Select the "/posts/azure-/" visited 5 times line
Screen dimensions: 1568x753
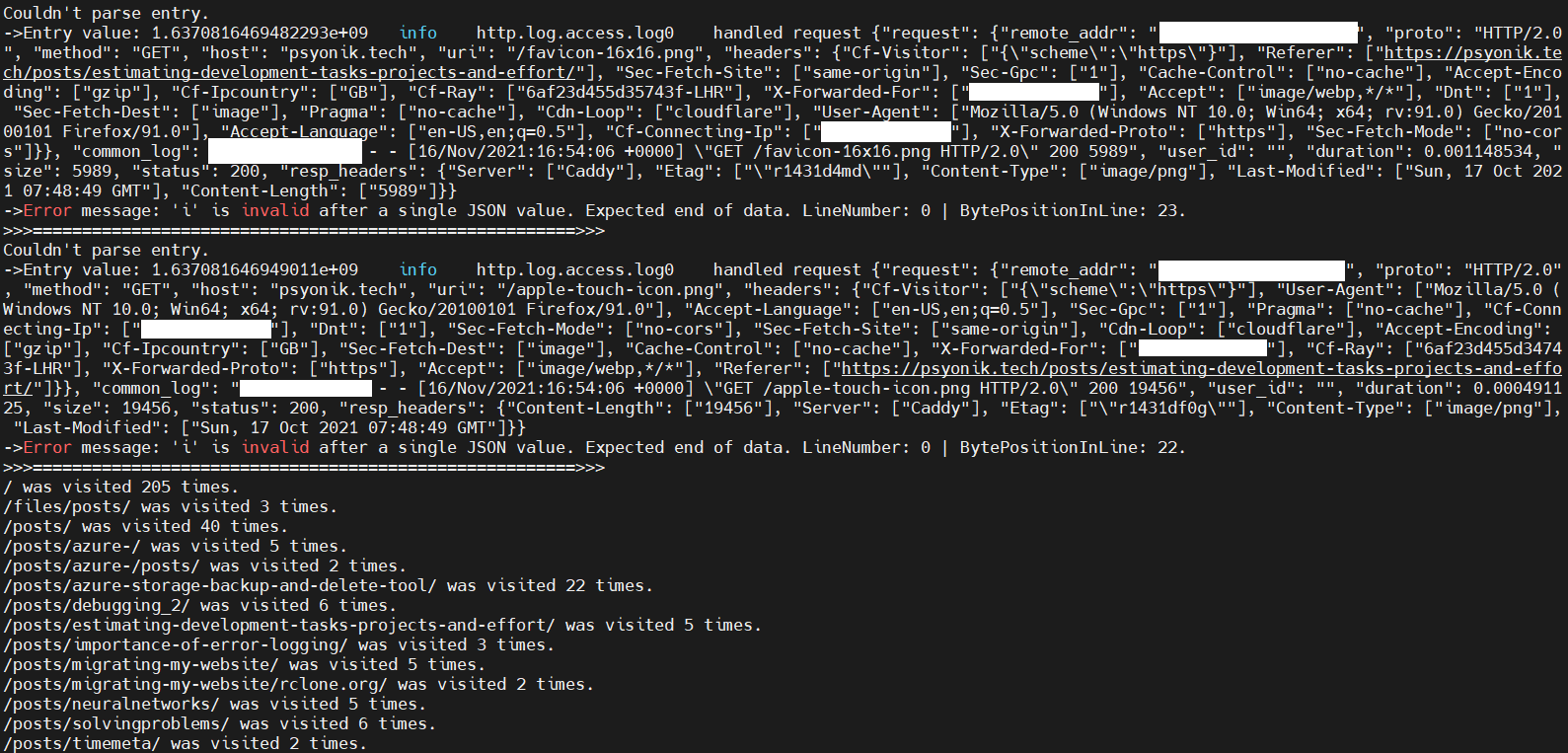coord(175,547)
